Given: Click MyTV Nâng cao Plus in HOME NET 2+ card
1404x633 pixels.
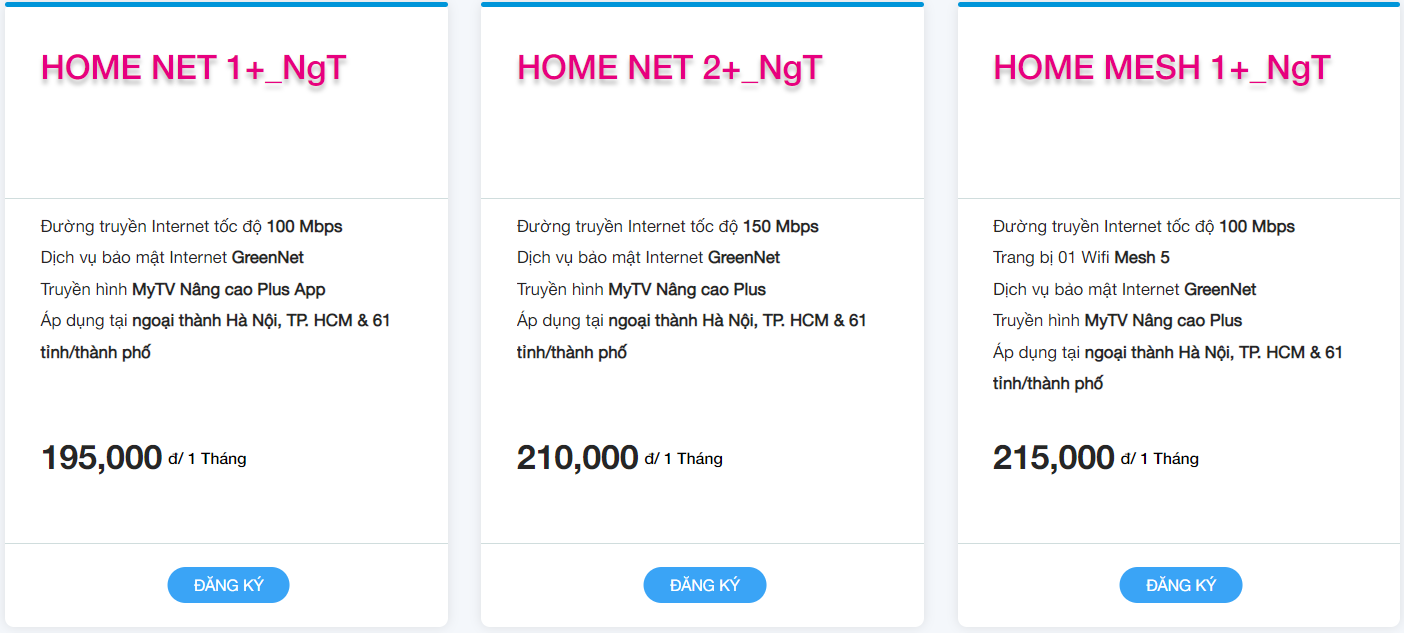Looking at the screenshot, I should (x=641, y=290).
